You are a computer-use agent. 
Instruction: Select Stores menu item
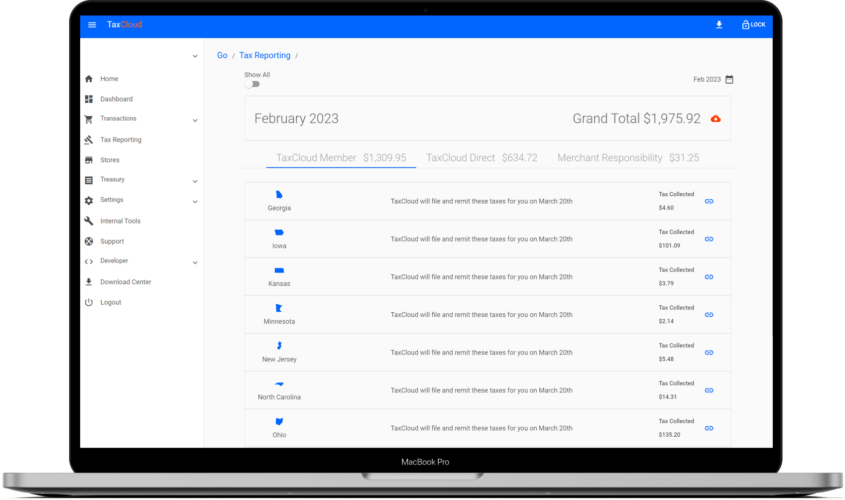110,160
